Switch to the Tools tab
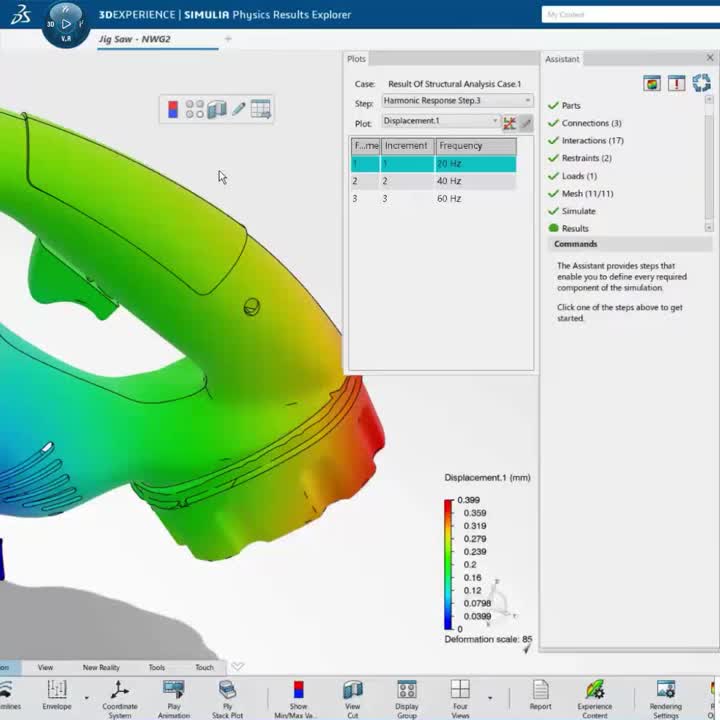Screen dimensions: 720x720 pyautogui.click(x=157, y=667)
